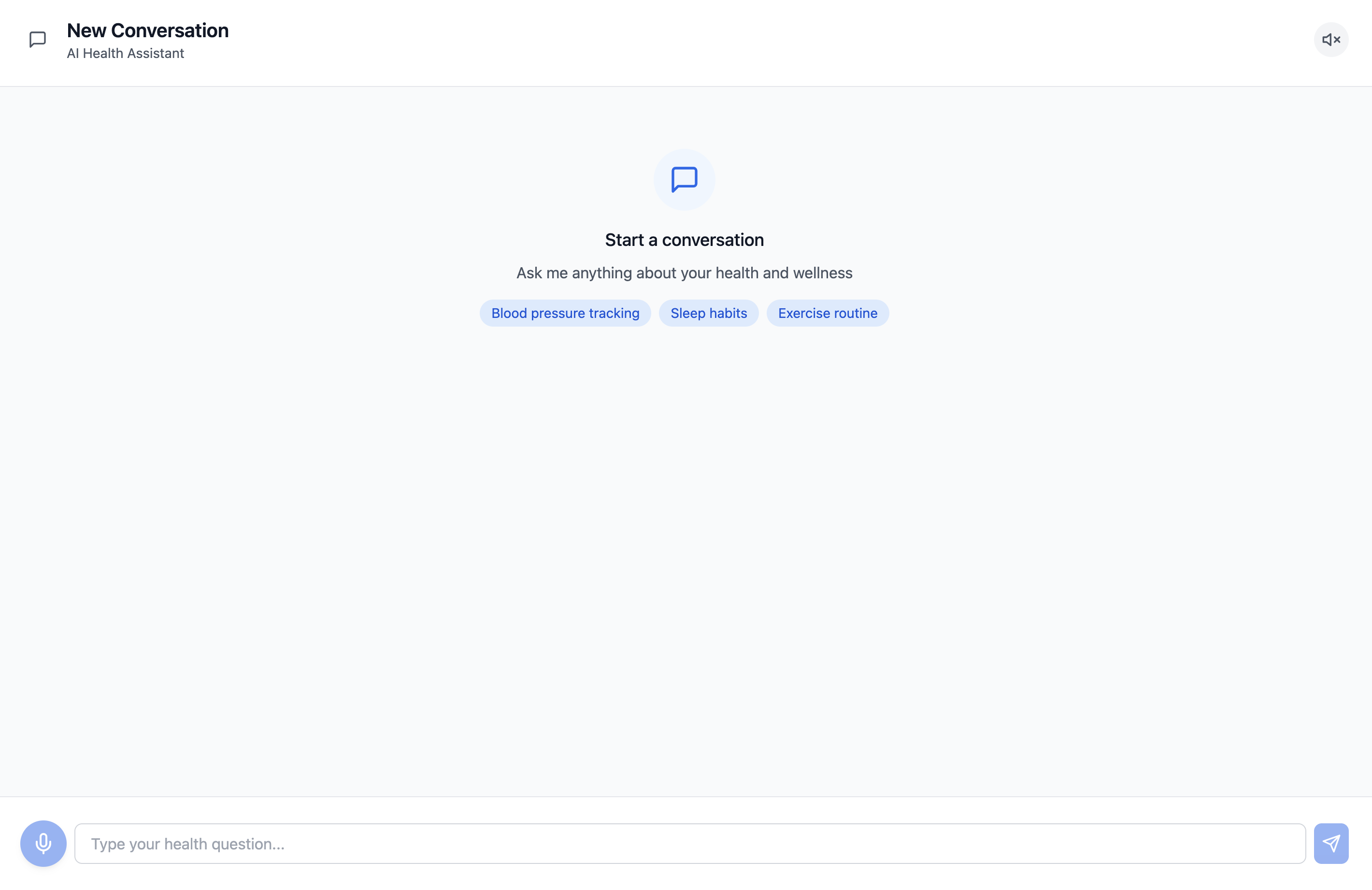
Task: Click the AI Health Assistant subtitle
Action: tap(125, 54)
